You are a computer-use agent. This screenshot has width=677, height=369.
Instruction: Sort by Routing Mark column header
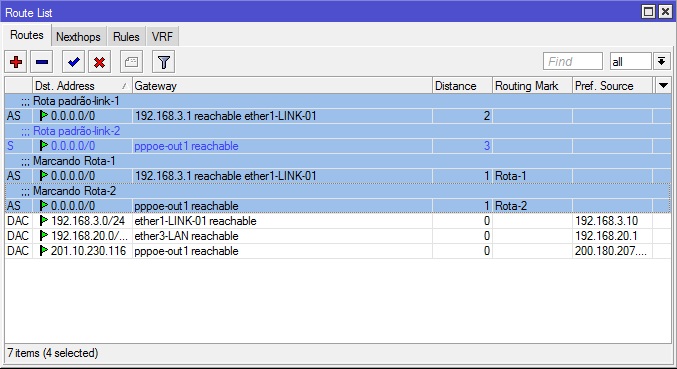click(x=532, y=85)
